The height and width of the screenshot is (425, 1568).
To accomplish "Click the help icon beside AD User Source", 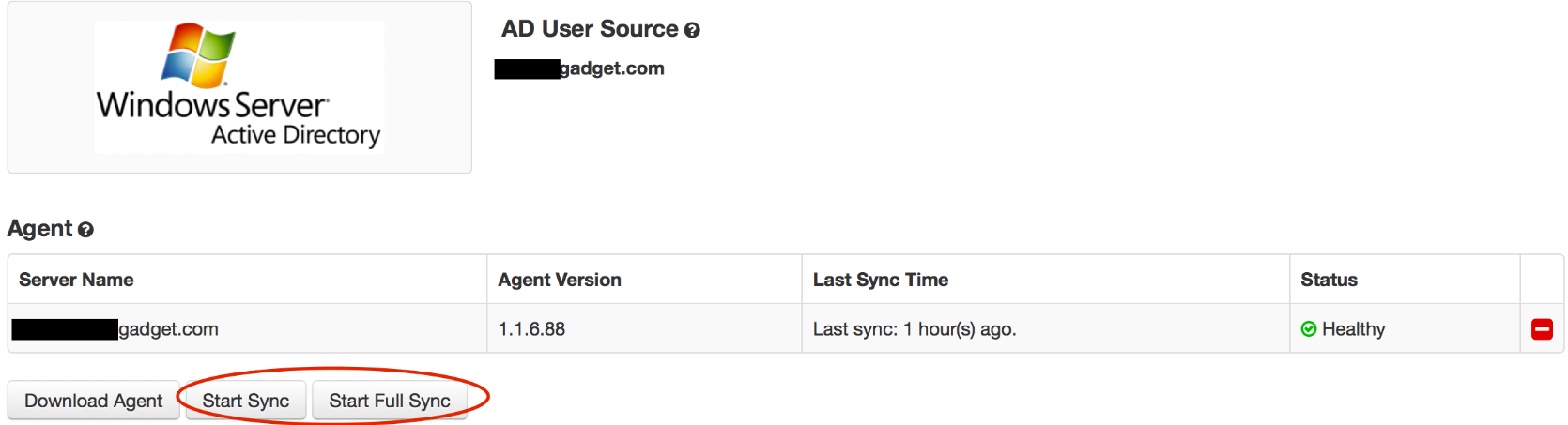I will point(692,30).
